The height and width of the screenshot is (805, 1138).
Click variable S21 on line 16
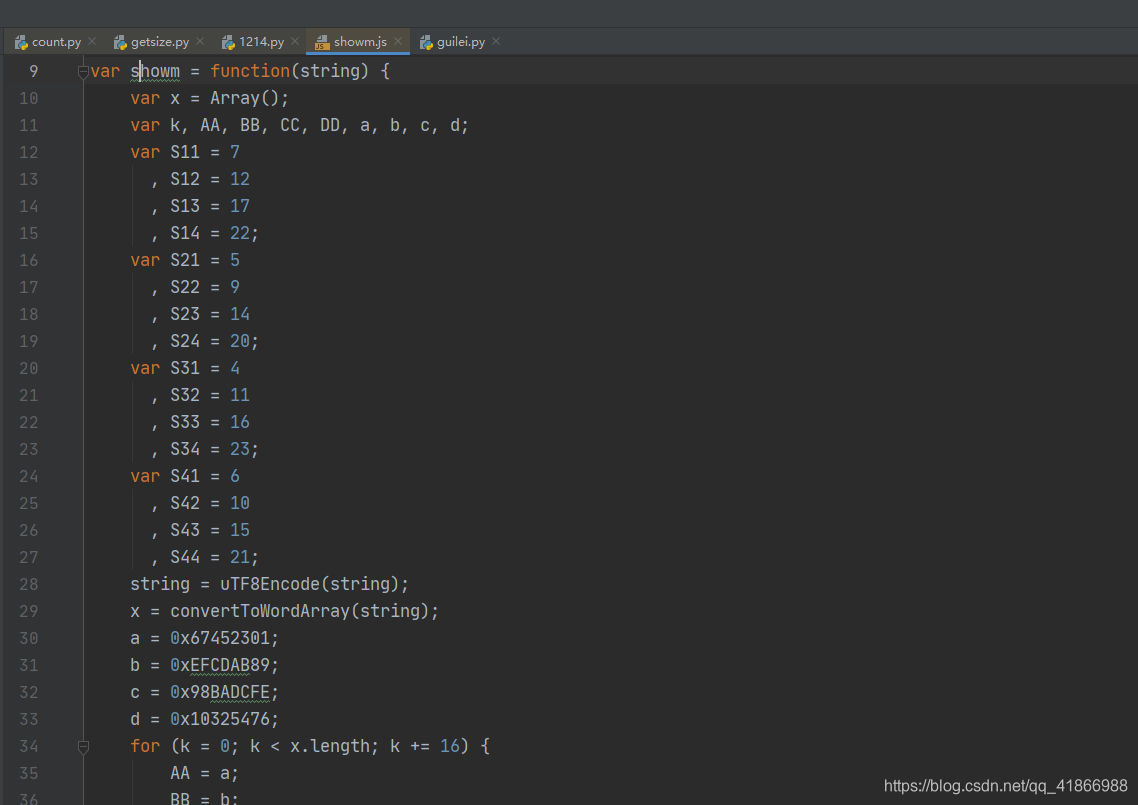[x=185, y=260]
